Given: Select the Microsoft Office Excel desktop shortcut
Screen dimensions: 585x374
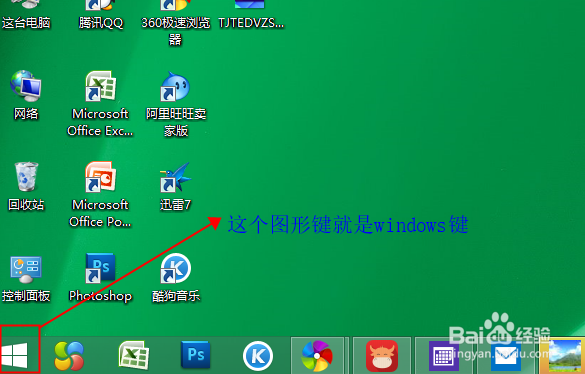Looking at the screenshot, I should coord(100,103).
